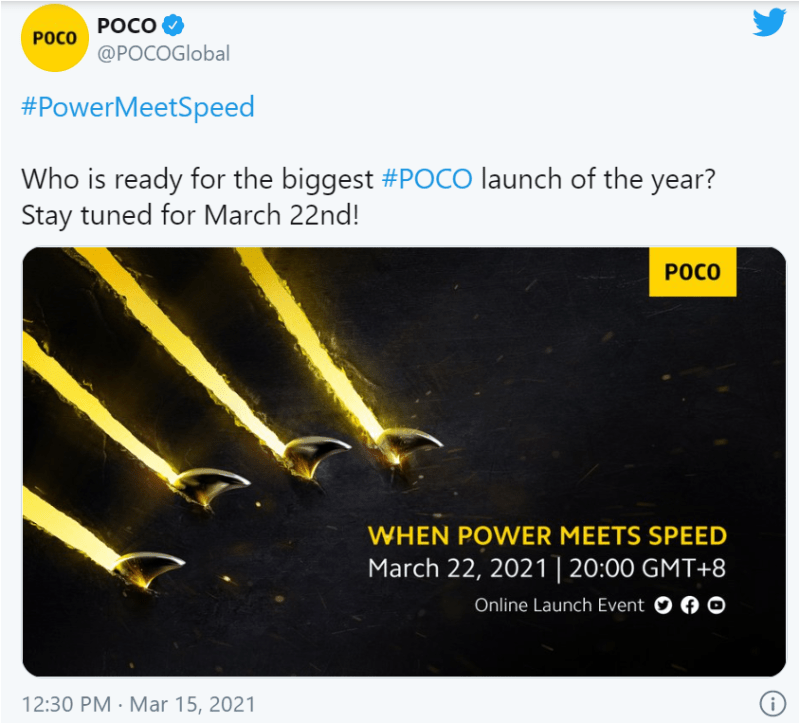Click the Online Launch Event label
Viewport: 800px width, 723px height.
[558, 605]
